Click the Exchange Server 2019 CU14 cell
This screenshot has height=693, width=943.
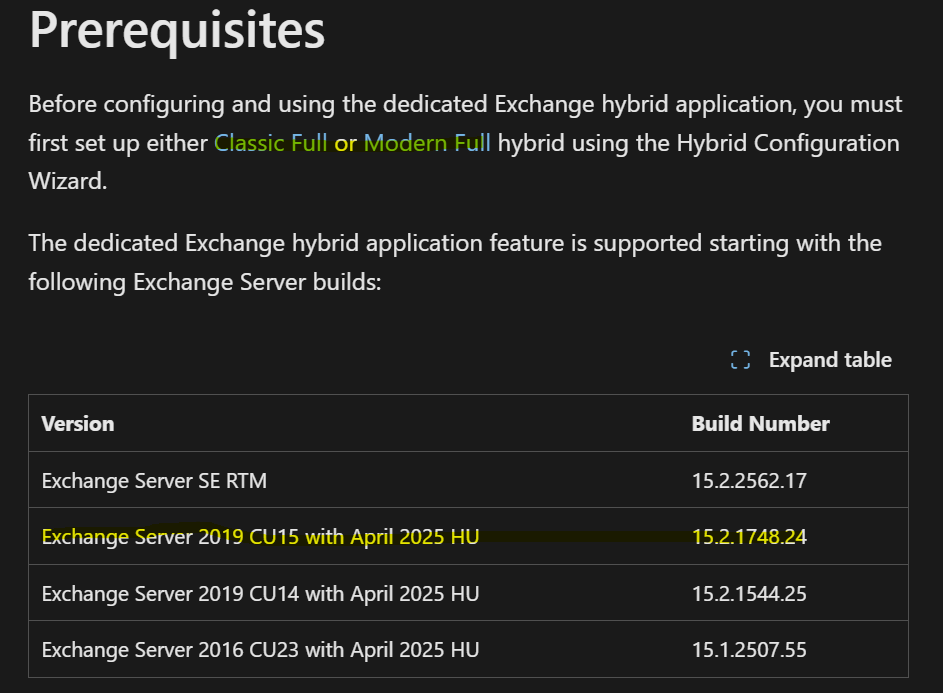pyautogui.click(x=260, y=594)
